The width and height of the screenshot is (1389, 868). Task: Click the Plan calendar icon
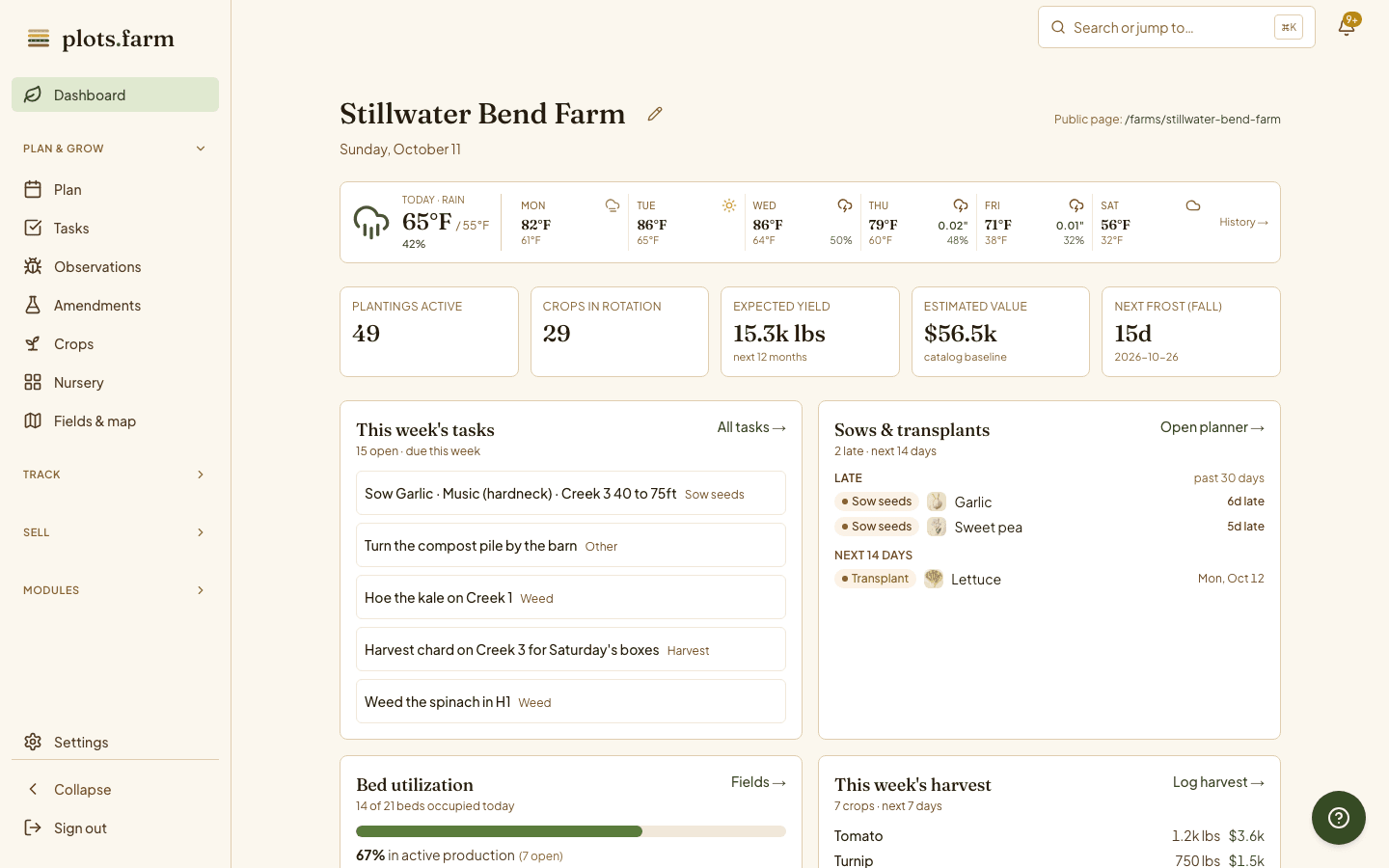tap(33, 189)
